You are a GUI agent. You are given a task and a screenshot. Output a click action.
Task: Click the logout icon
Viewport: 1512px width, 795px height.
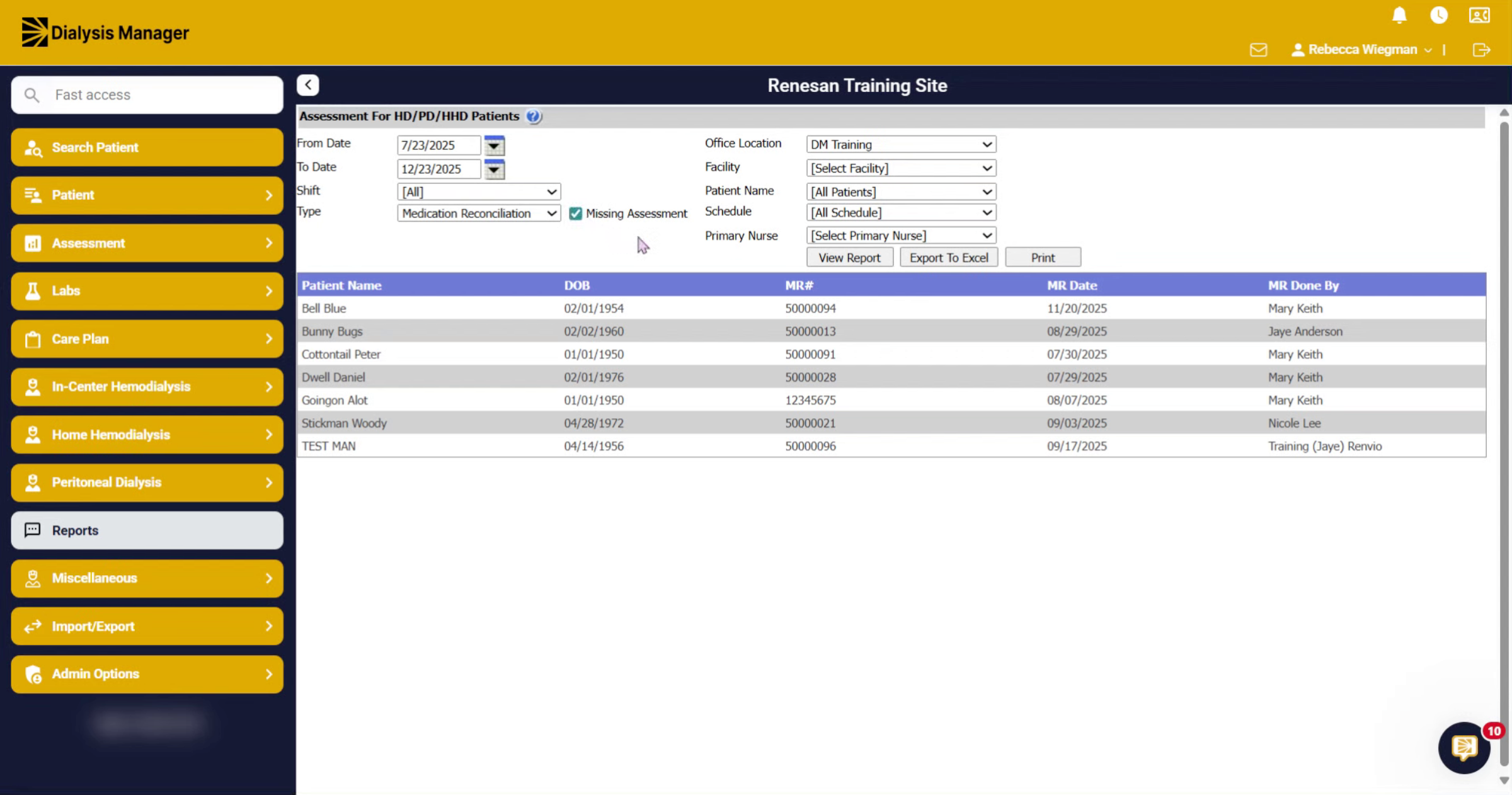1481,50
